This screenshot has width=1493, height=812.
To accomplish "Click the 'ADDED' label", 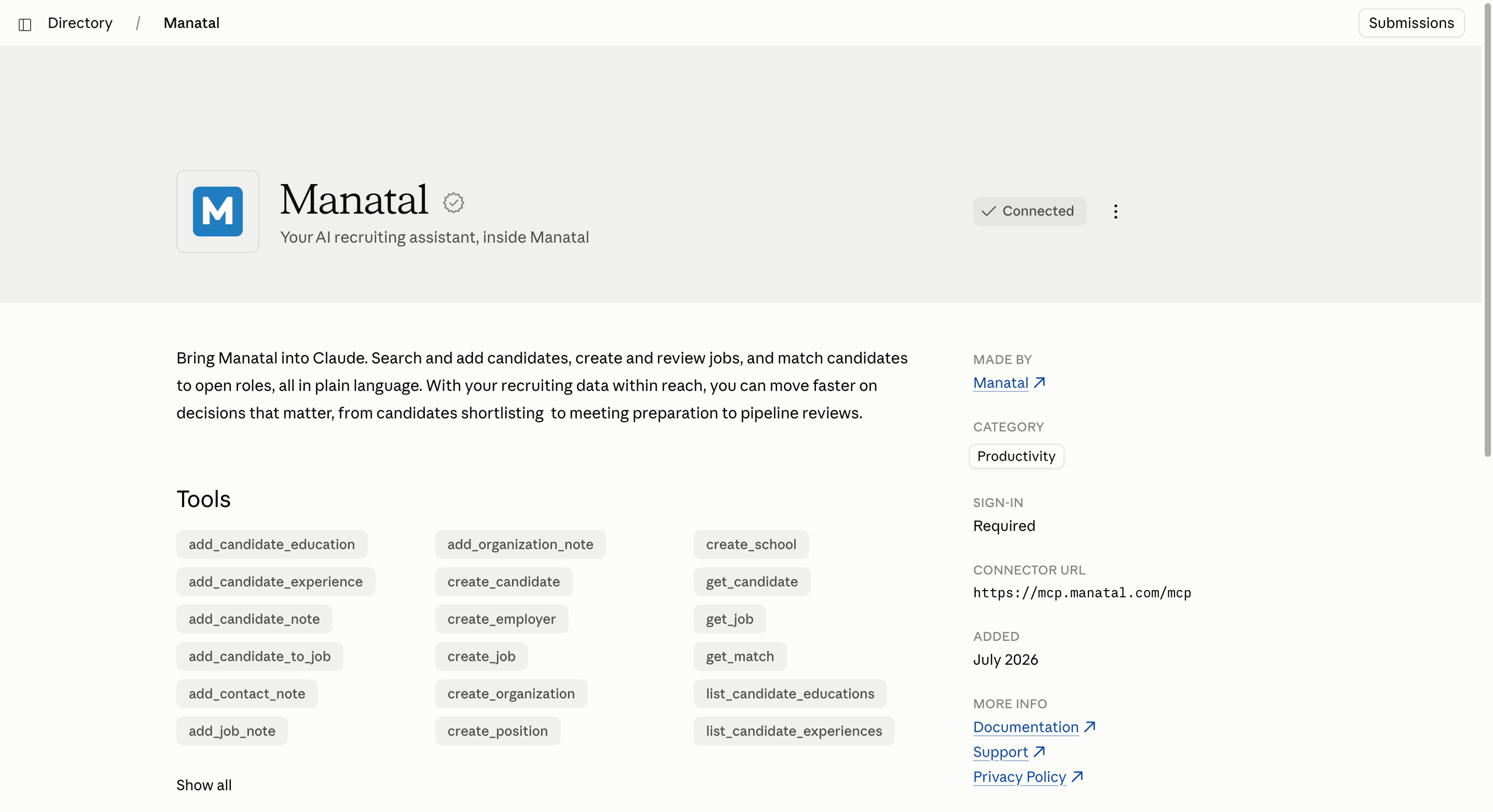I will (x=996, y=637).
